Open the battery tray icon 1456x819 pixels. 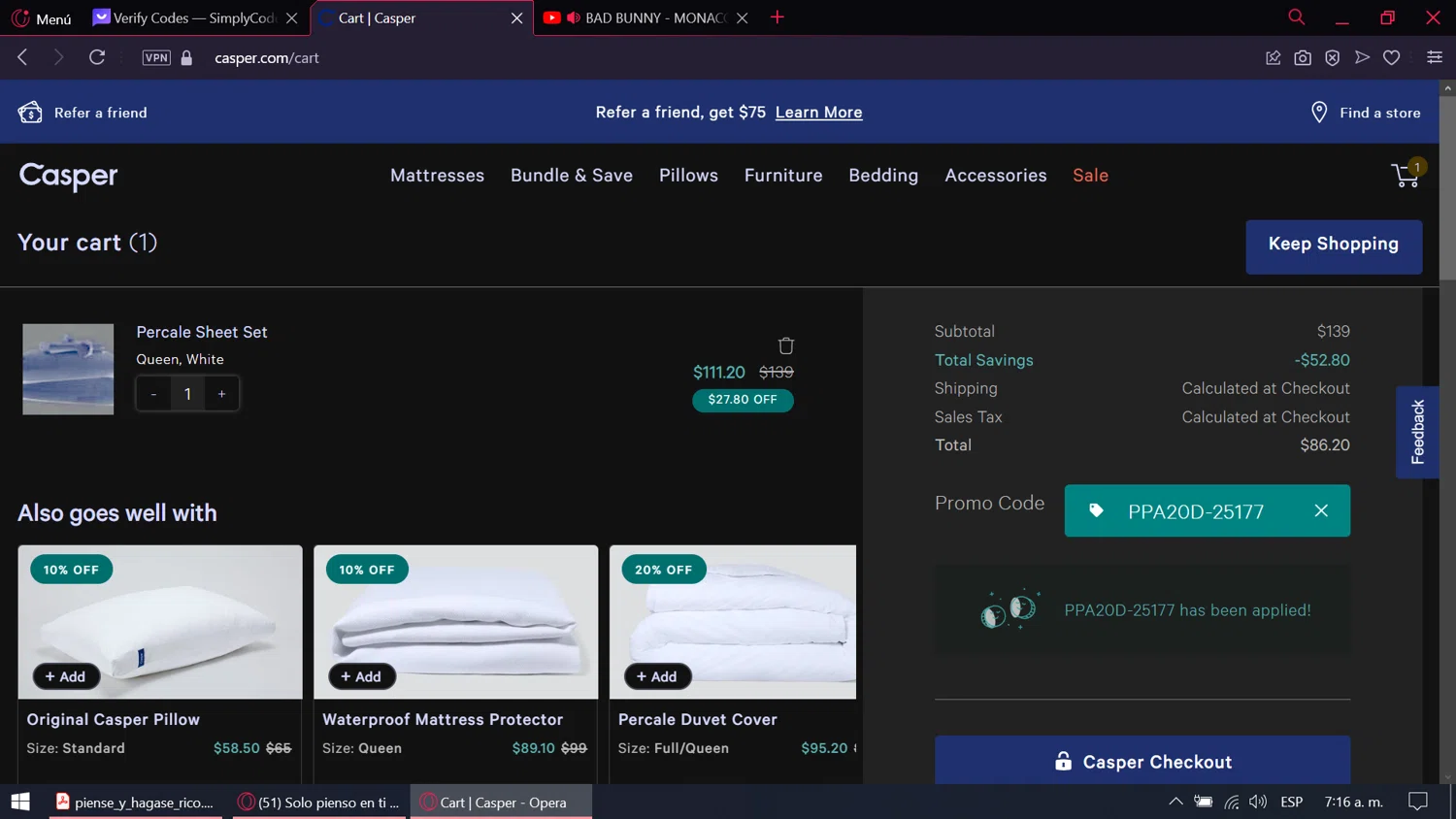[x=1203, y=802]
